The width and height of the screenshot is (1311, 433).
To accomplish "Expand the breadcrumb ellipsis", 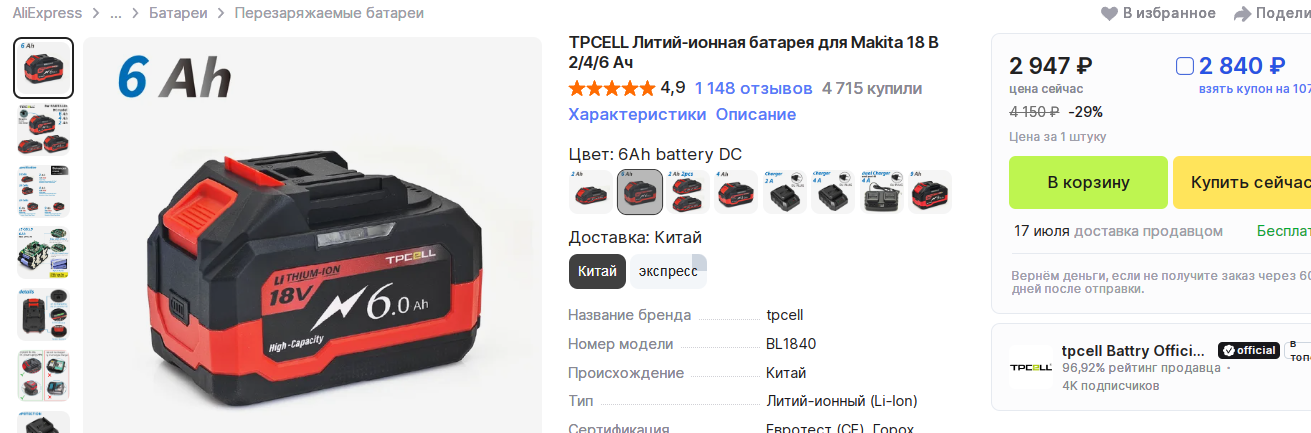I will point(116,13).
